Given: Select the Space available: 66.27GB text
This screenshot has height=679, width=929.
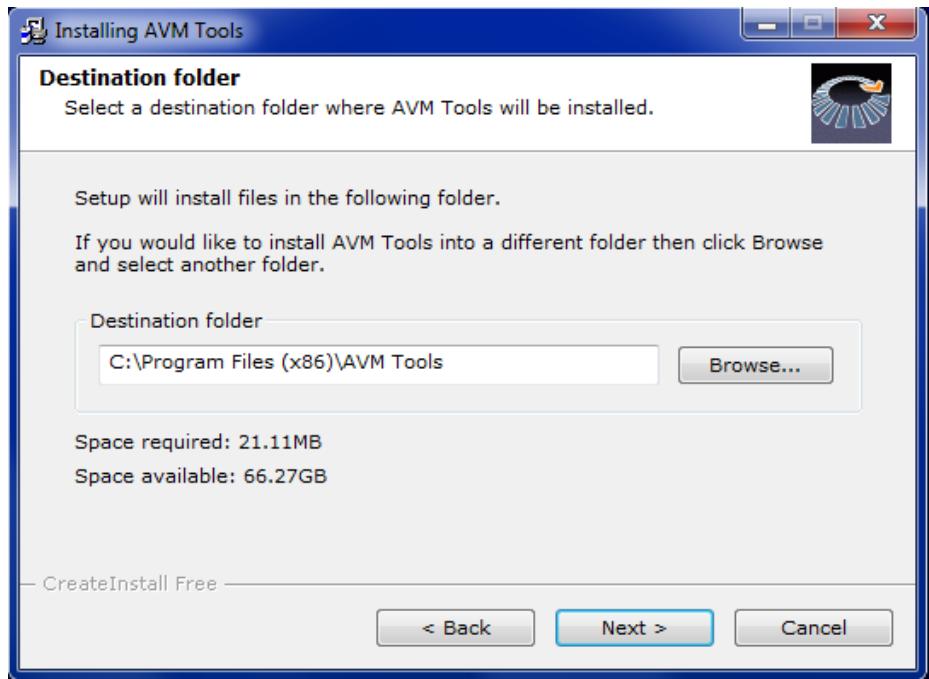Looking at the screenshot, I should (x=201, y=476).
